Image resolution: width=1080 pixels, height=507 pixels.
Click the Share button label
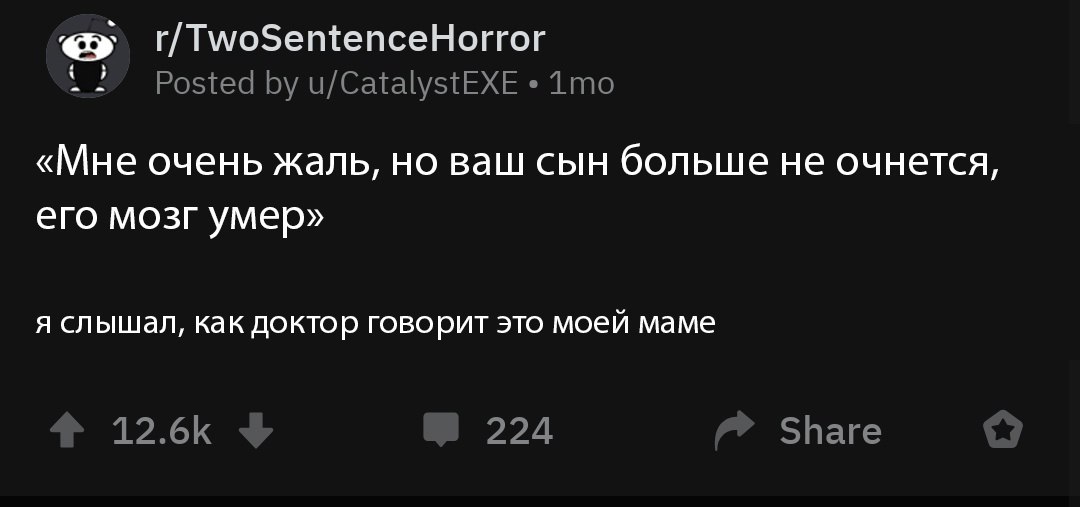[831, 431]
